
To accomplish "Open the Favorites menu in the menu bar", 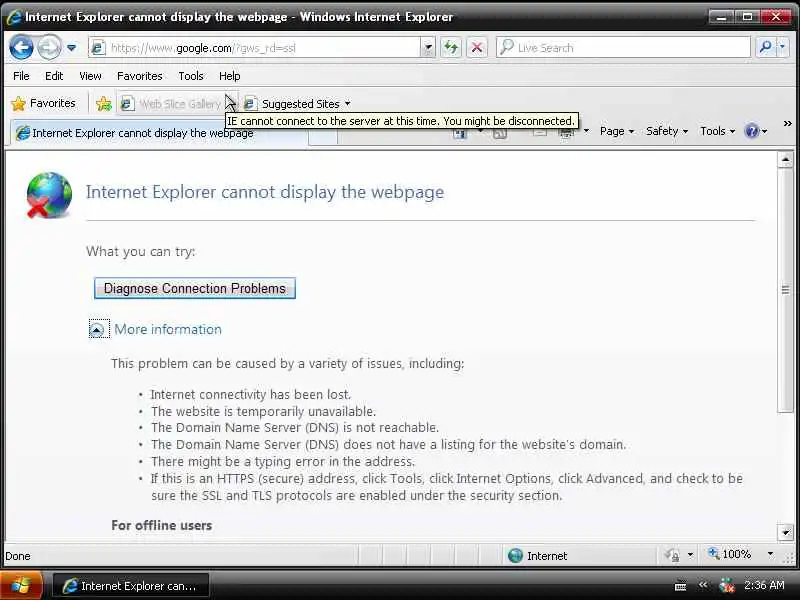I will tap(139, 76).
